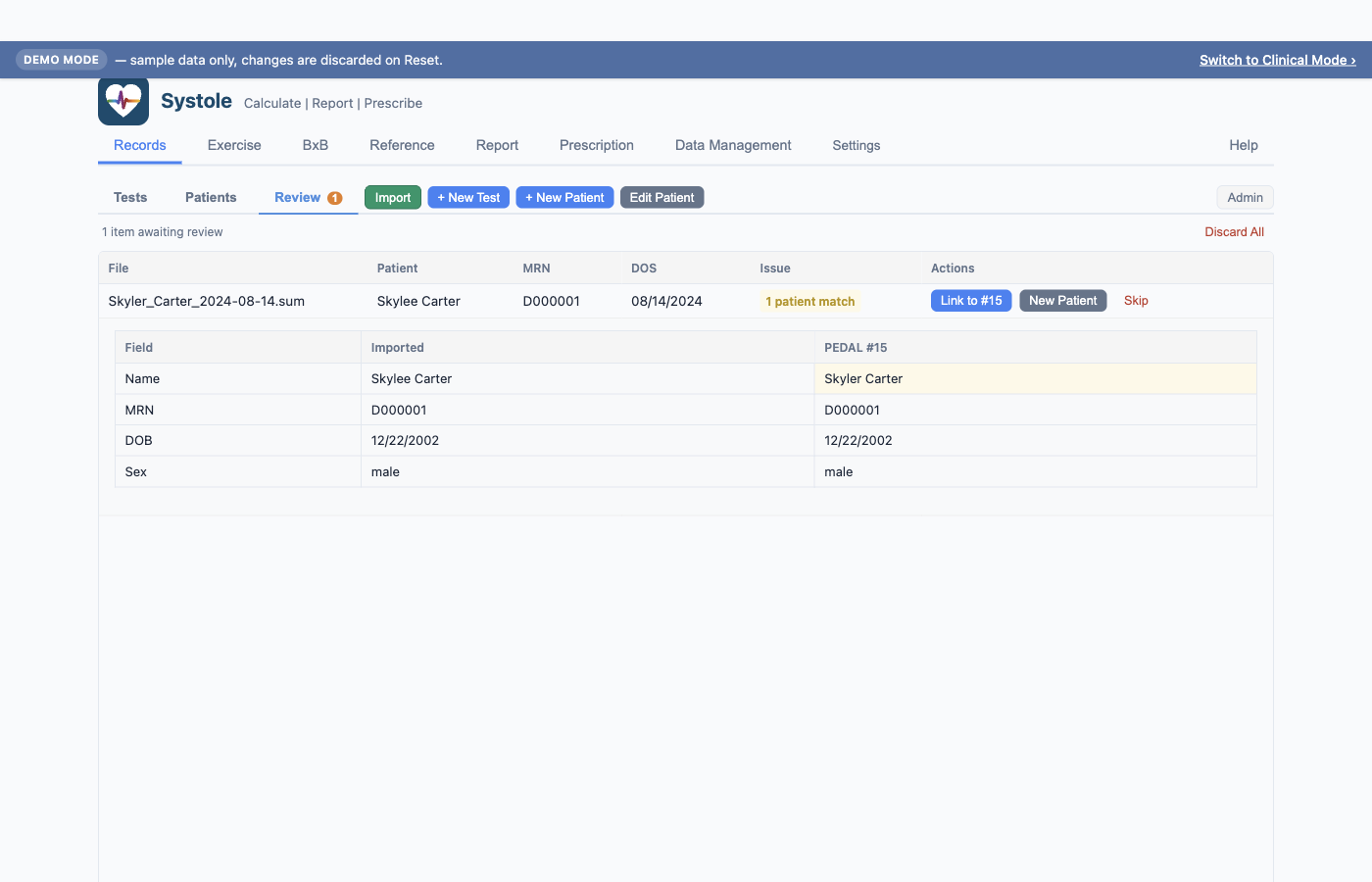
Task: Click the DEMO MODE badge
Action: (x=62, y=60)
